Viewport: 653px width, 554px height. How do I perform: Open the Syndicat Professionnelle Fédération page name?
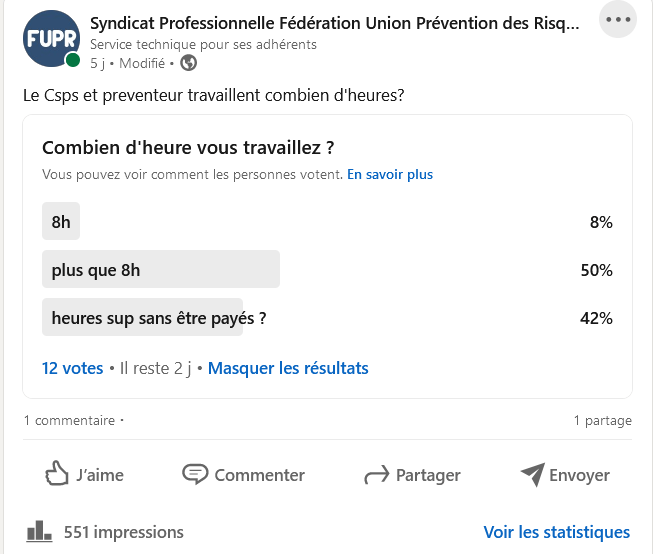334,24
